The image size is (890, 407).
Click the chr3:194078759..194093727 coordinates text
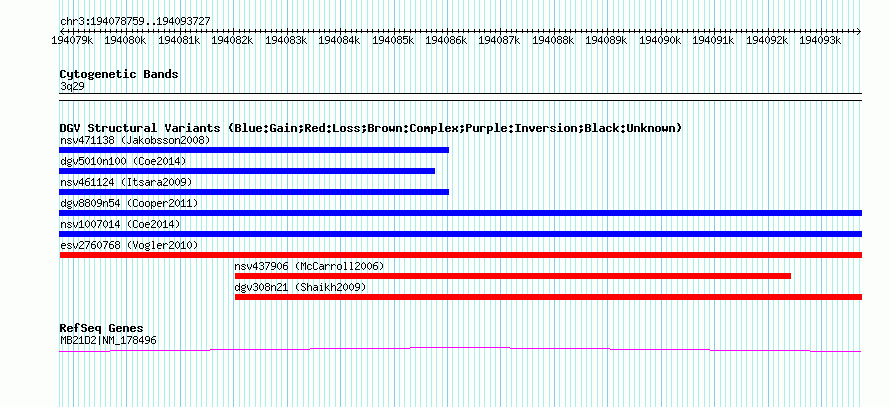[x=135, y=22]
